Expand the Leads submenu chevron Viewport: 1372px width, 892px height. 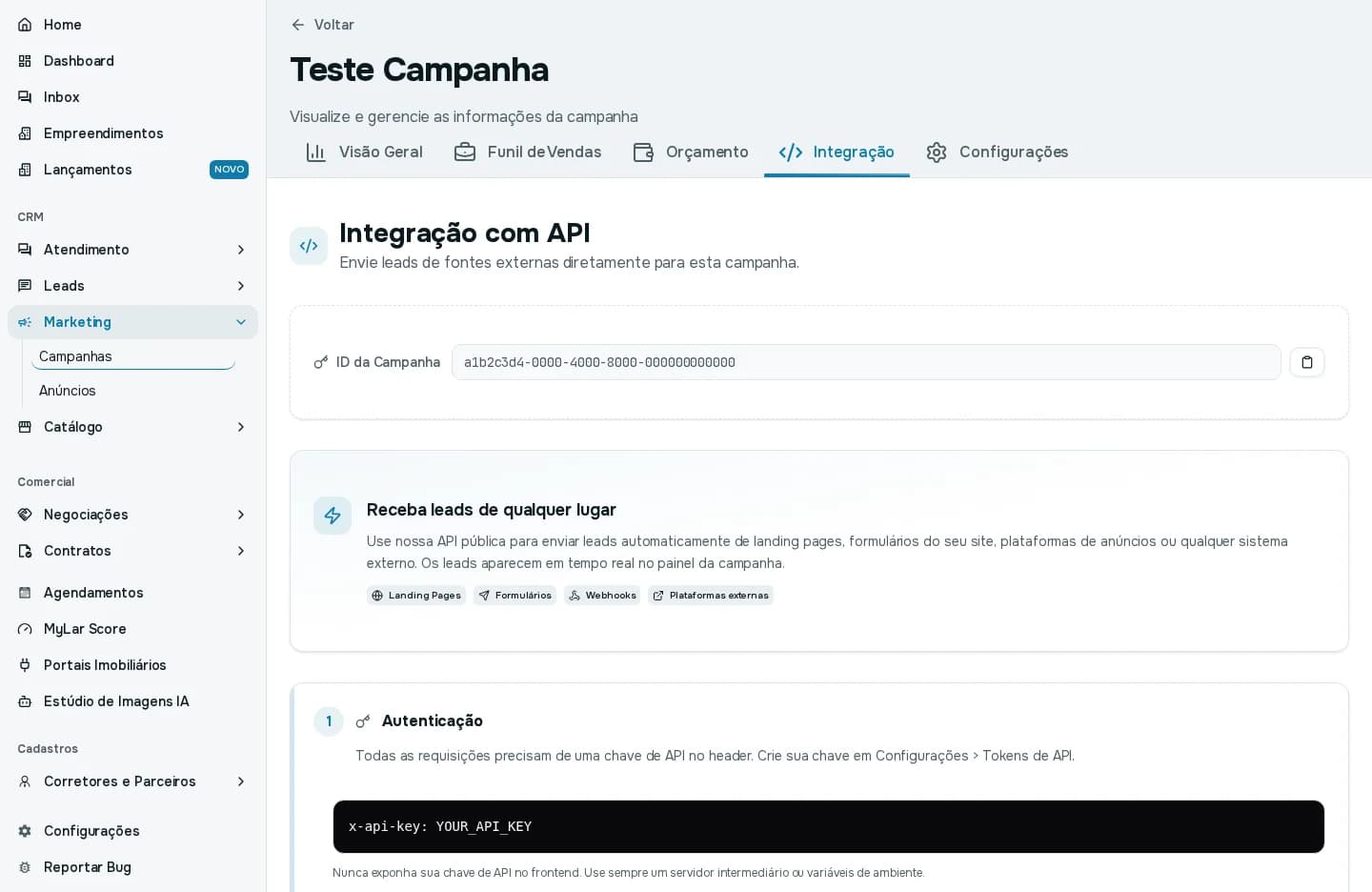click(x=241, y=286)
